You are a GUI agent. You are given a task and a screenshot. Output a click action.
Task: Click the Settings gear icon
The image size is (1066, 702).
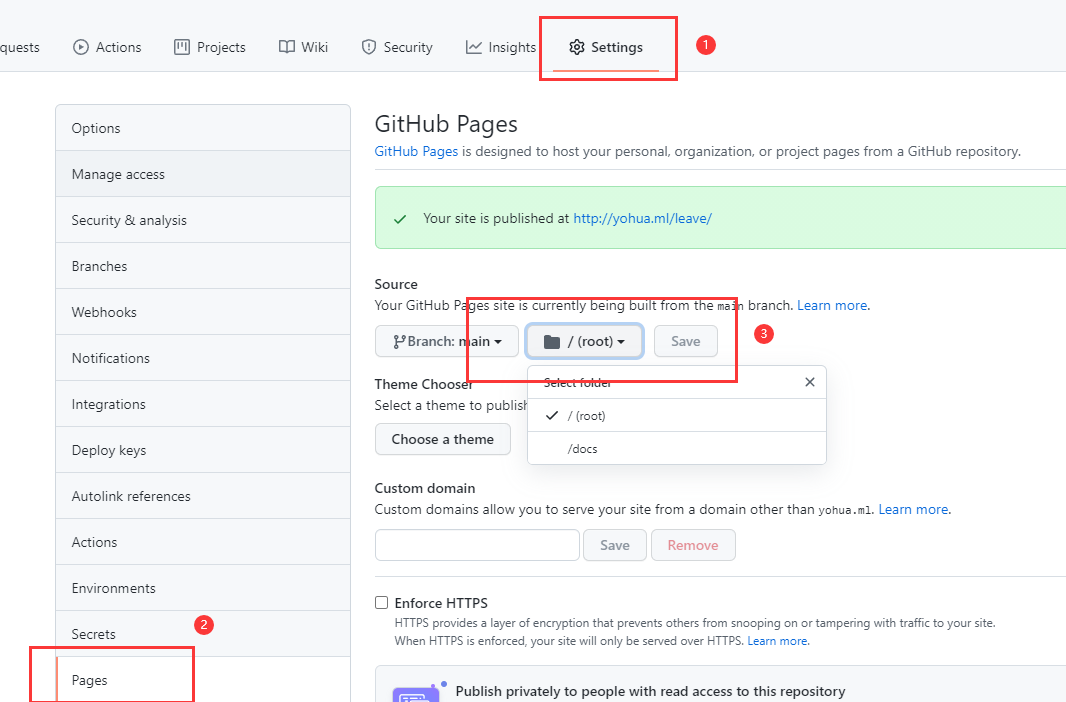click(x=577, y=47)
